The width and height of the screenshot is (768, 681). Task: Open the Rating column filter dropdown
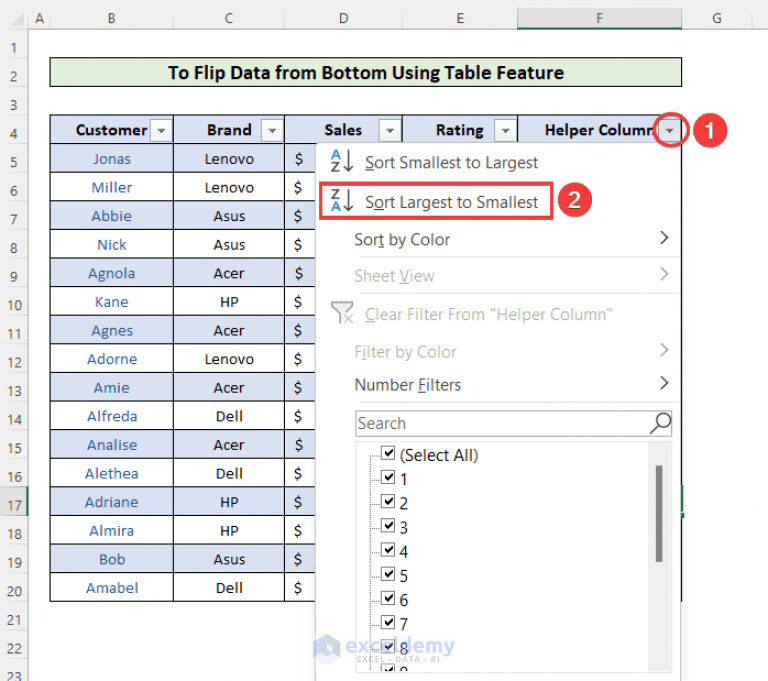coord(505,131)
